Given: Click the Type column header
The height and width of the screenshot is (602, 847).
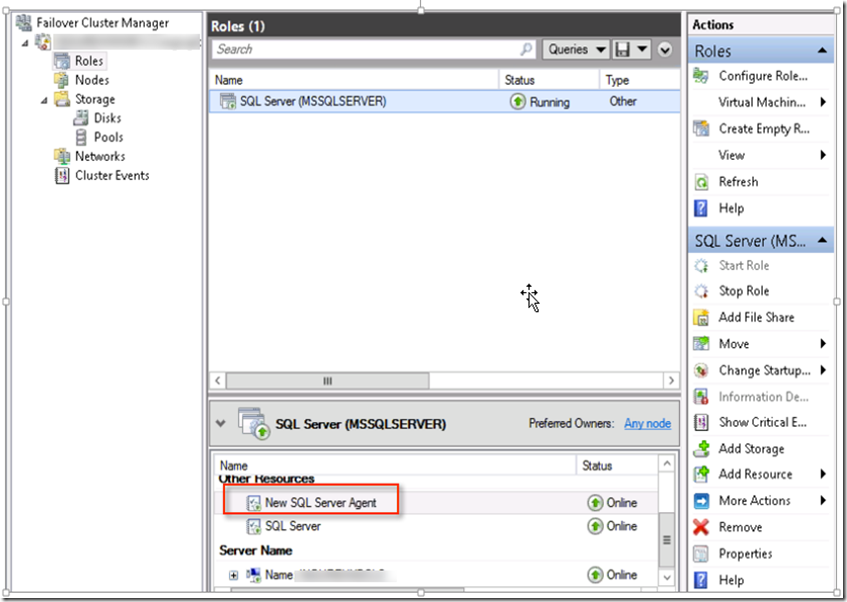Looking at the screenshot, I should tap(640, 80).
